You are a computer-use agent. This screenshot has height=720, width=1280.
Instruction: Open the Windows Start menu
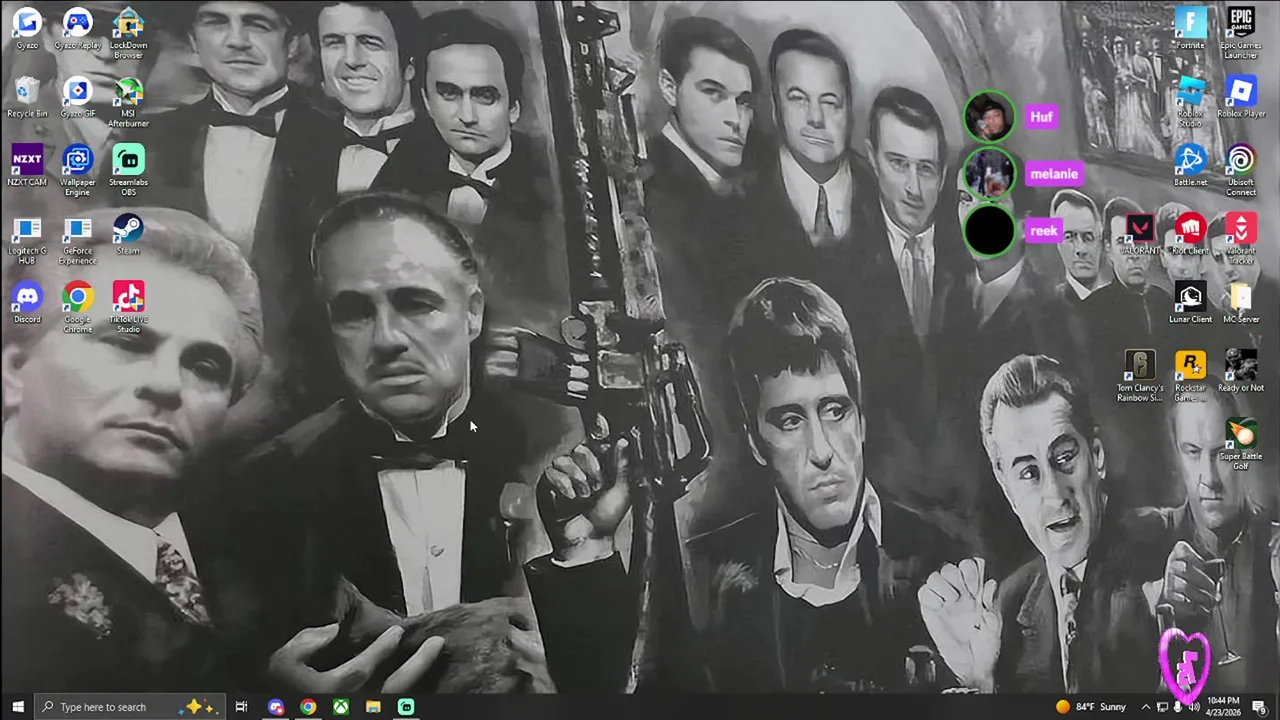[x=17, y=707]
